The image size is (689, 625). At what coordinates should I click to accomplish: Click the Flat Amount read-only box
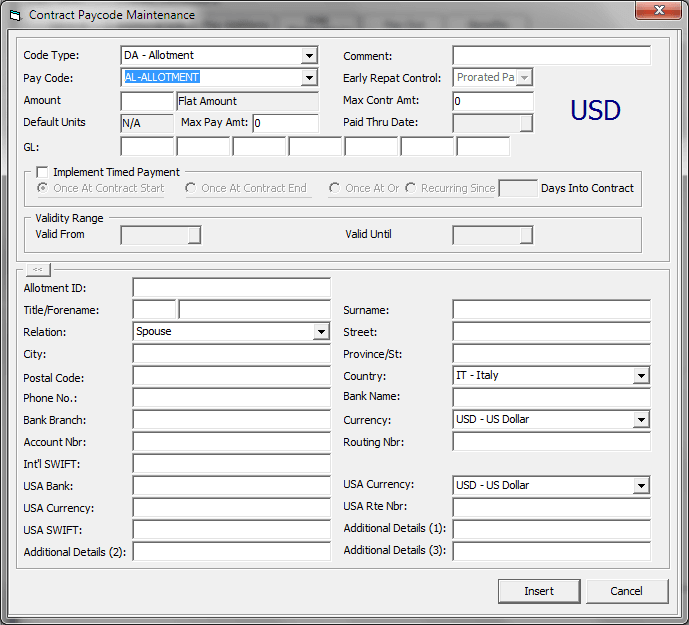247,101
